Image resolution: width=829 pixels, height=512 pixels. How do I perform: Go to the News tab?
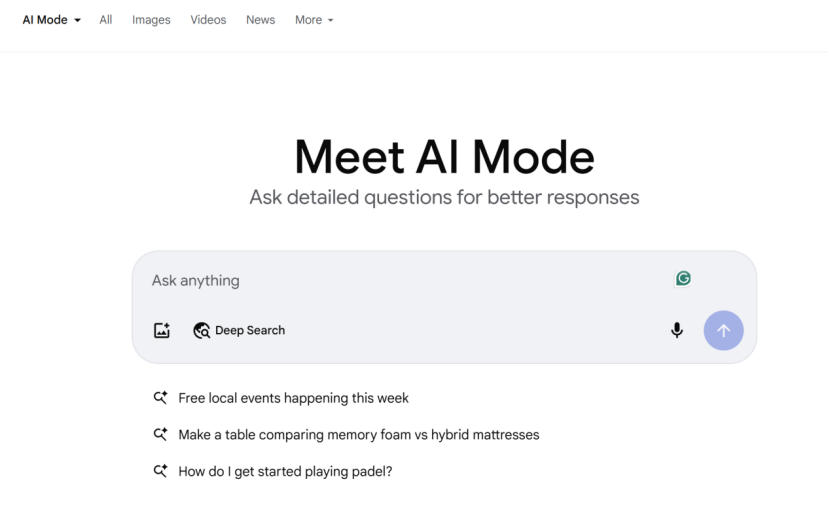(260, 20)
